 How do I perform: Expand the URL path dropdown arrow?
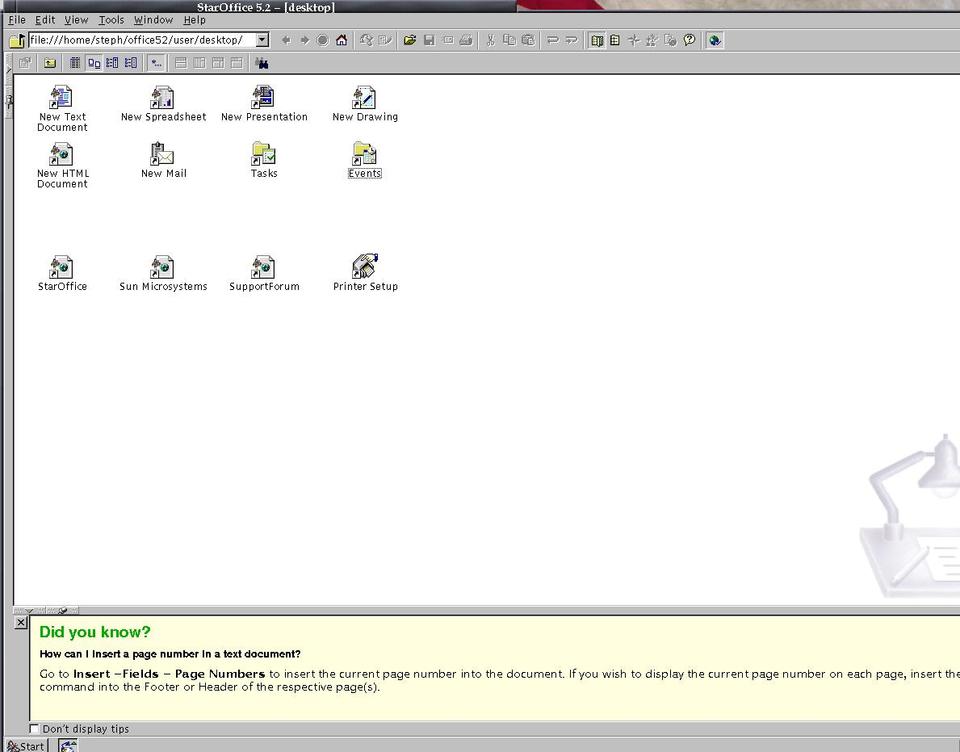tap(262, 40)
